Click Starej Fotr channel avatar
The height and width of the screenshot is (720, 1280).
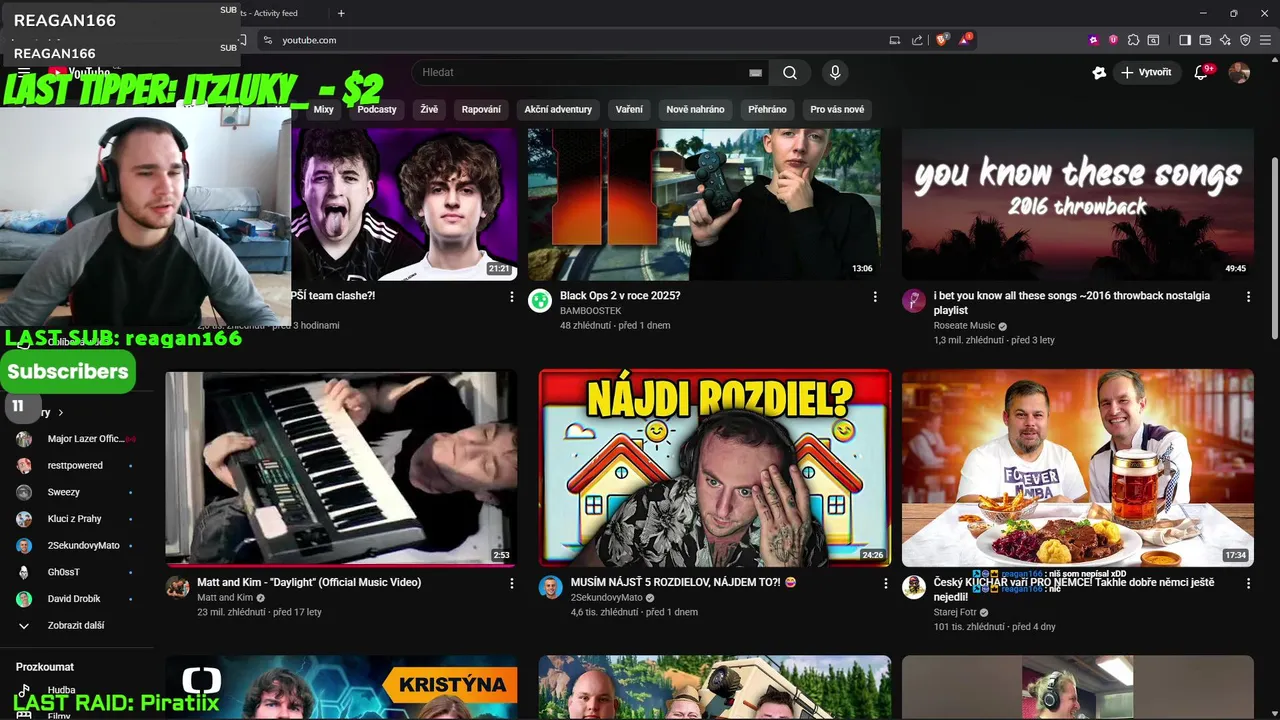[914, 587]
